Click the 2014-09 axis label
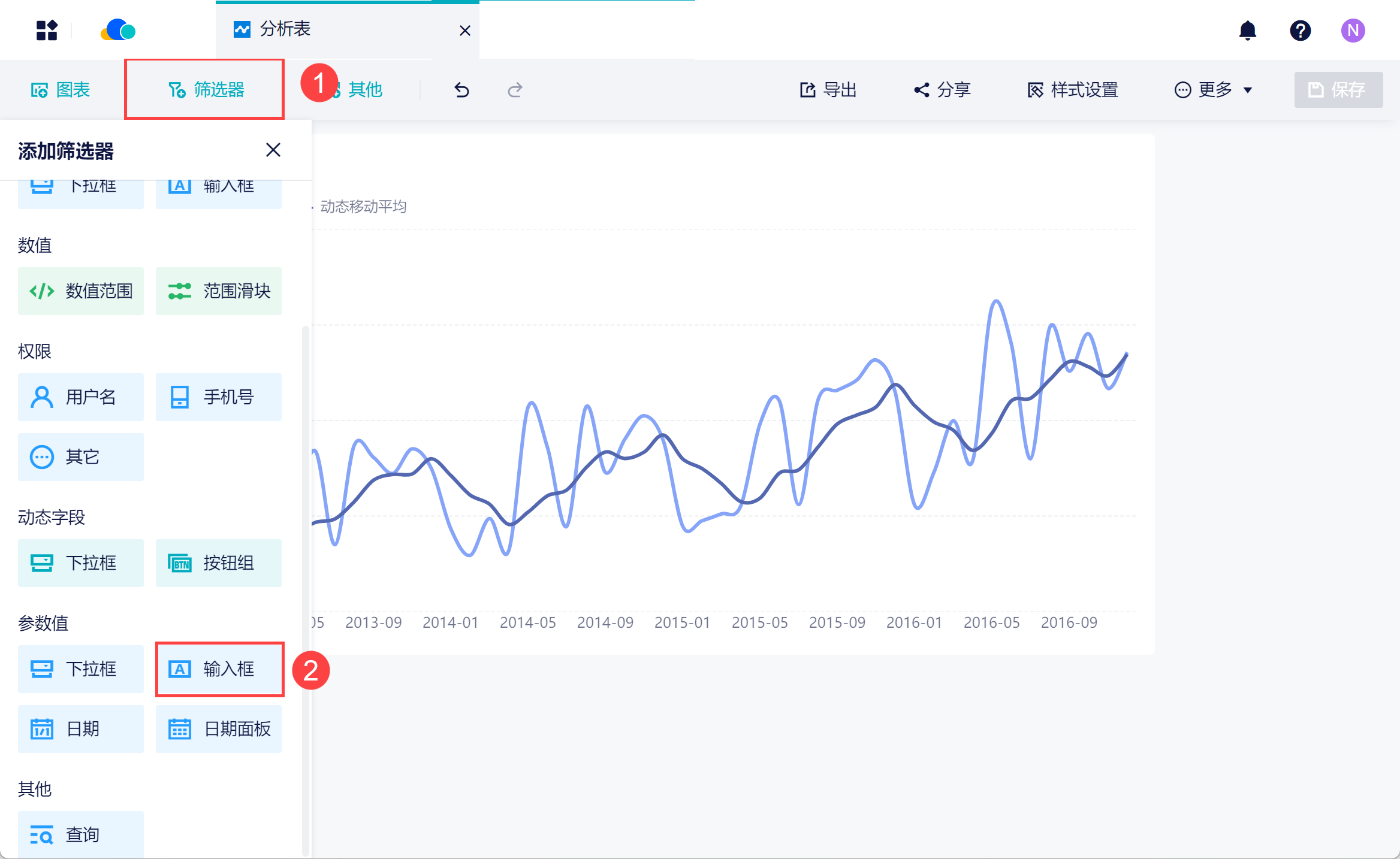Image resolution: width=1400 pixels, height=859 pixels. pos(605,623)
